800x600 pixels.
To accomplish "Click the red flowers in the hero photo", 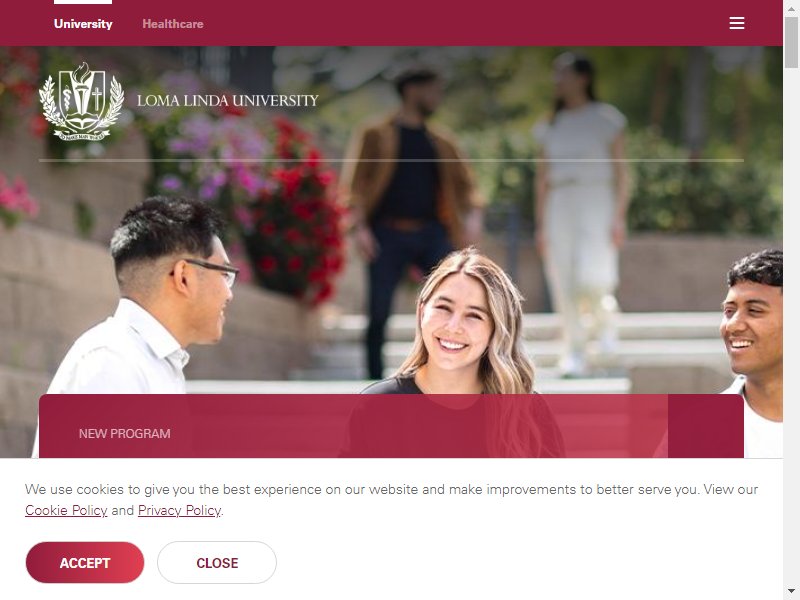I will (296, 214).
